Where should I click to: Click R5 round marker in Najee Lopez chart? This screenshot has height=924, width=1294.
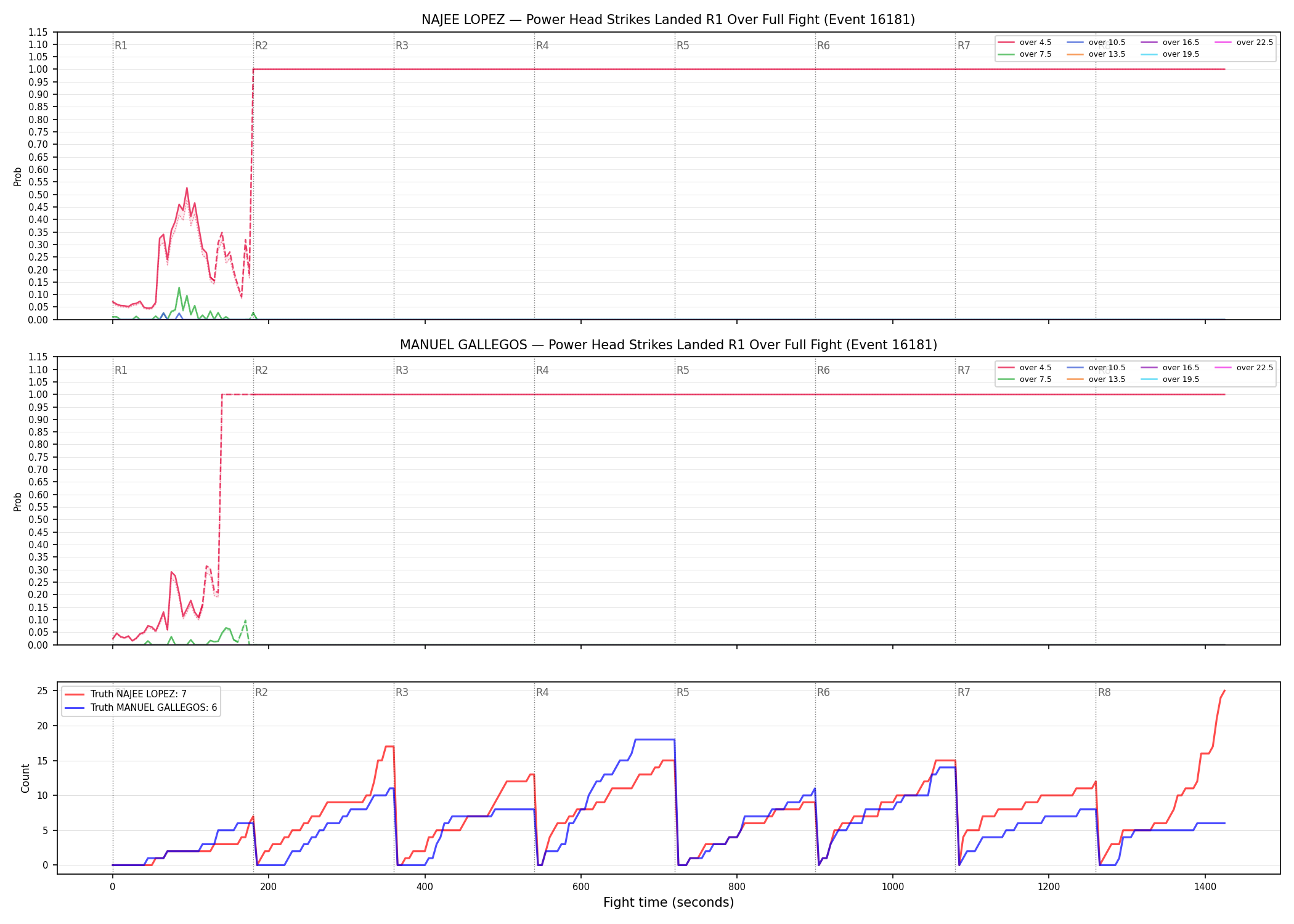tap(683, 46)
